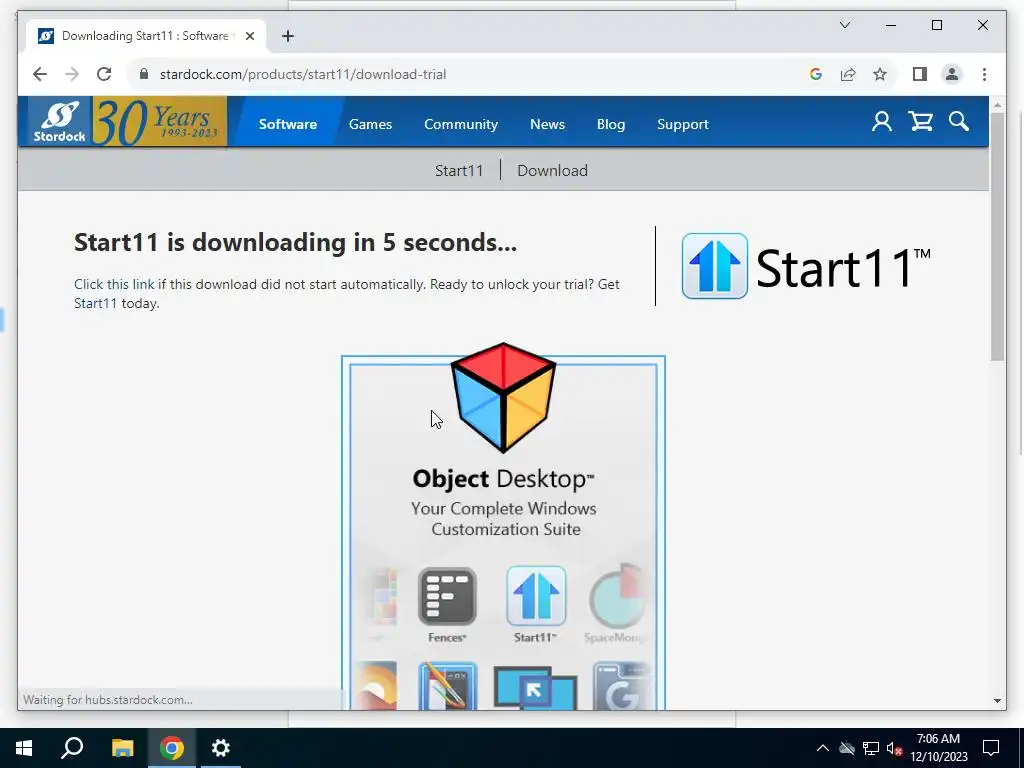Click the 30 Years anniversary banner
Screen dimensions: 1024x768
(160, 121)
